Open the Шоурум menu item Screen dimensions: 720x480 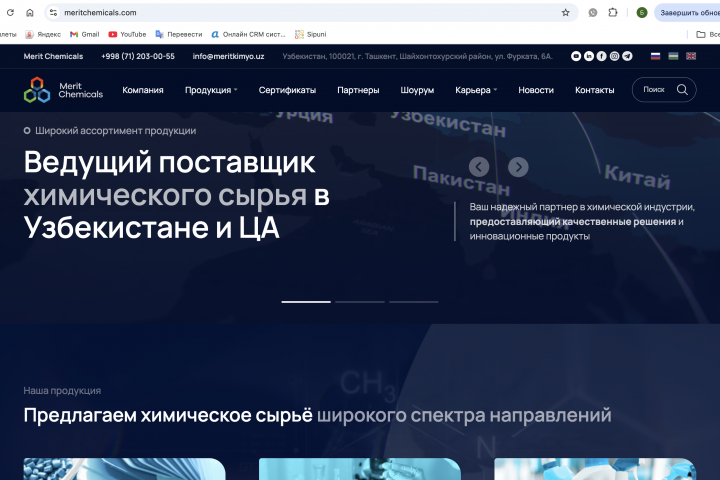(417, 90)
